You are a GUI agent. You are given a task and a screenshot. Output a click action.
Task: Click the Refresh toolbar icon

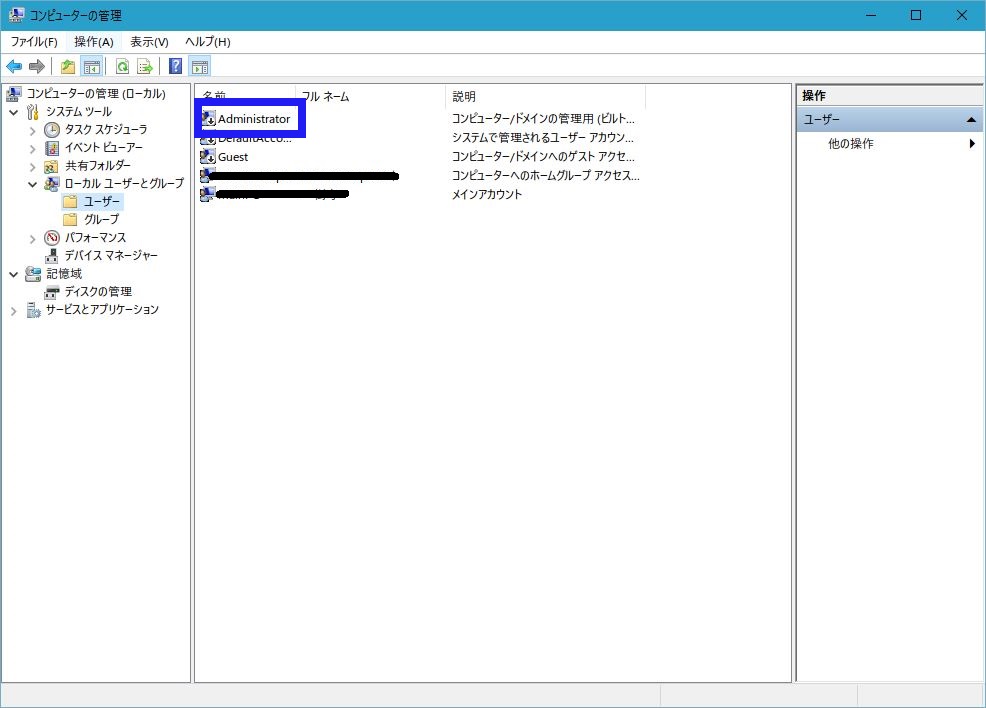click(x=123, y=66)
